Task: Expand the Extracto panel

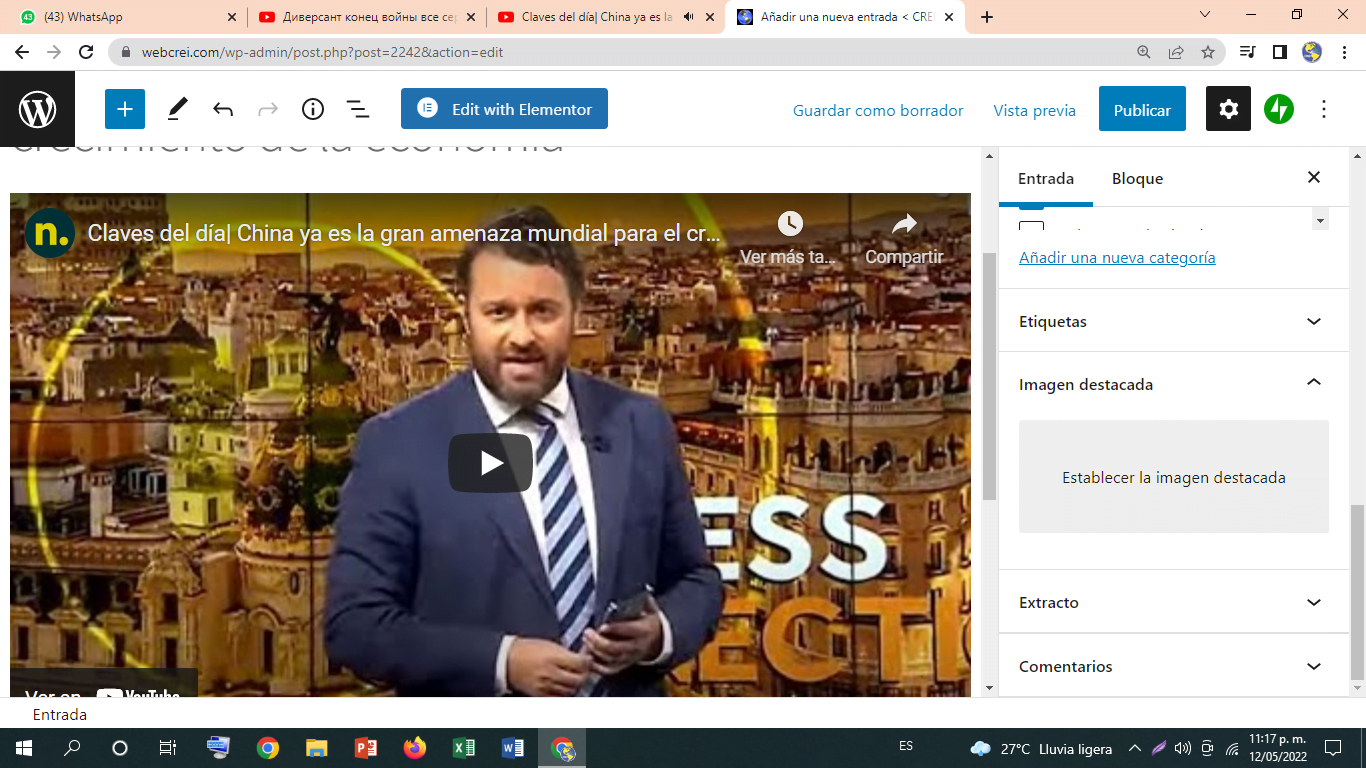Action: pyautogui.click(x=1174, y=602)
